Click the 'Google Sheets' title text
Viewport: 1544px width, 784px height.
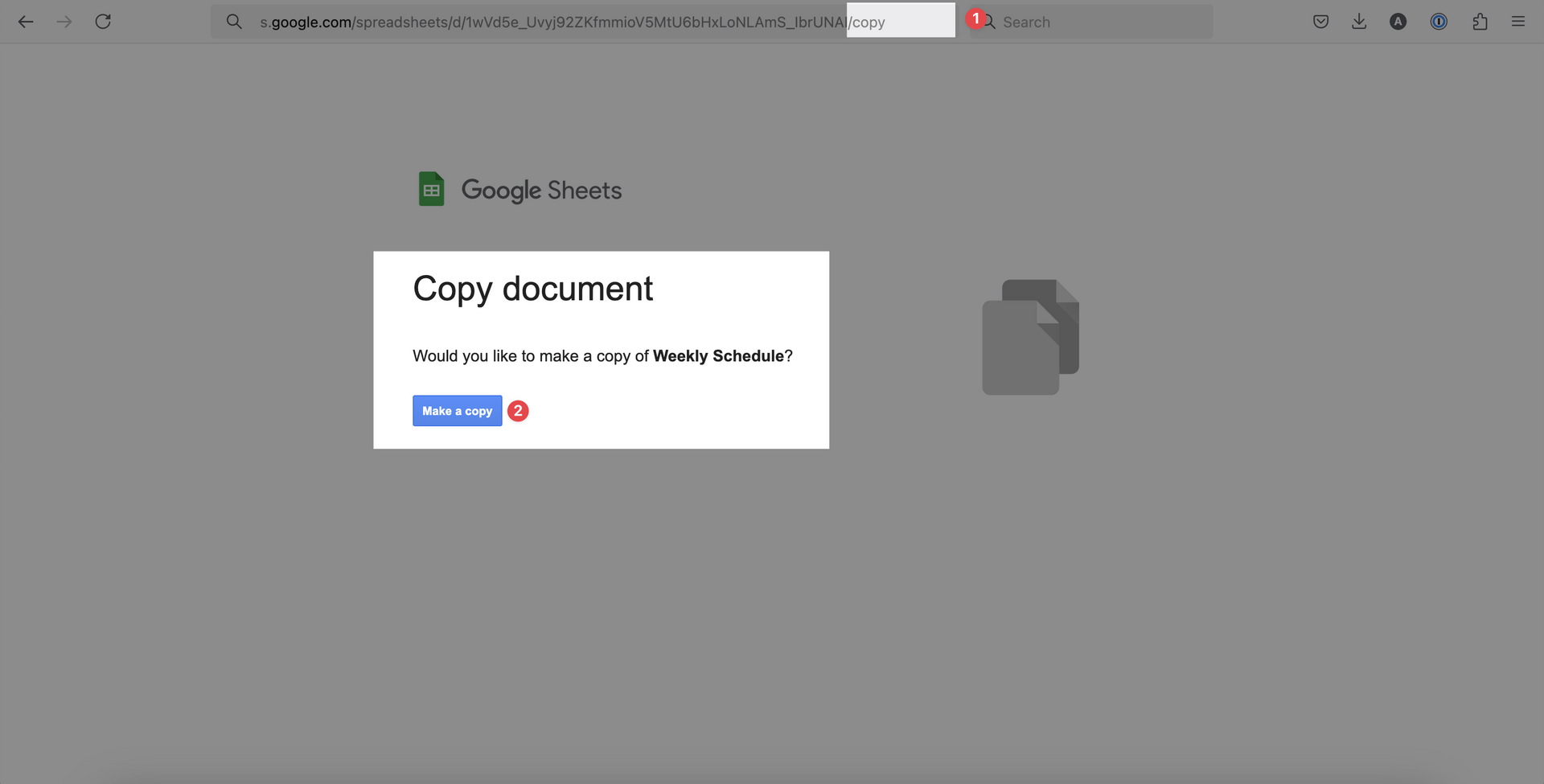(x=541, y=191)
